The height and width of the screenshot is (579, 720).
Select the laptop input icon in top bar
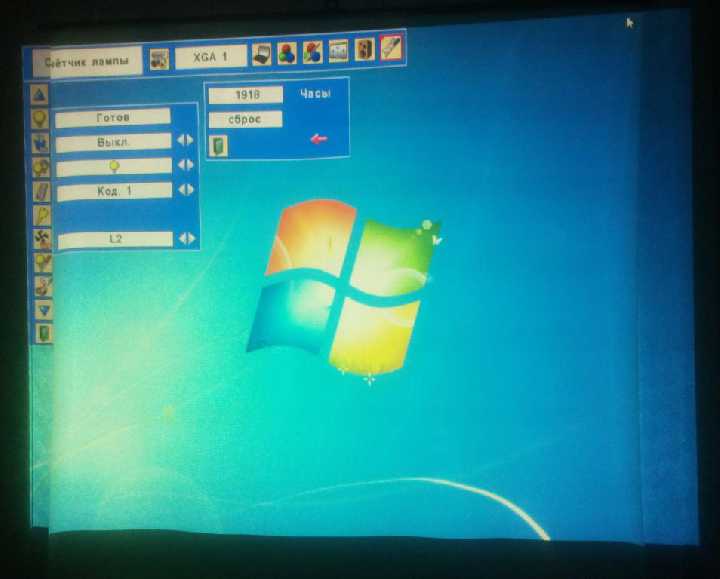(262, 54)
